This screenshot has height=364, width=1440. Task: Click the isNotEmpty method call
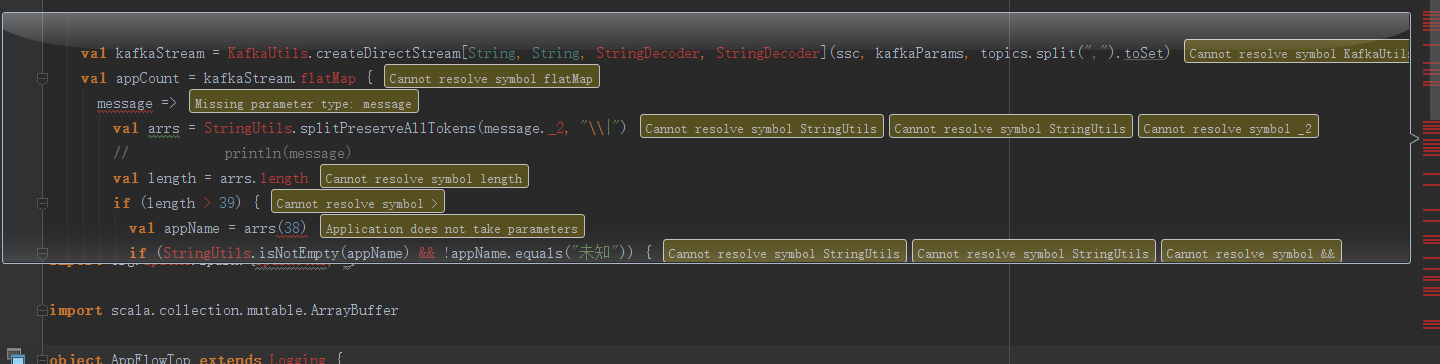click(x=299, y=253)
